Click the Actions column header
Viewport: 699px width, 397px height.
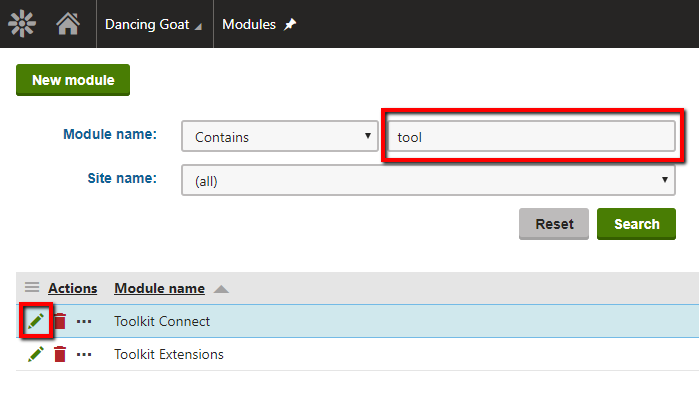click(x=73, y=288)
